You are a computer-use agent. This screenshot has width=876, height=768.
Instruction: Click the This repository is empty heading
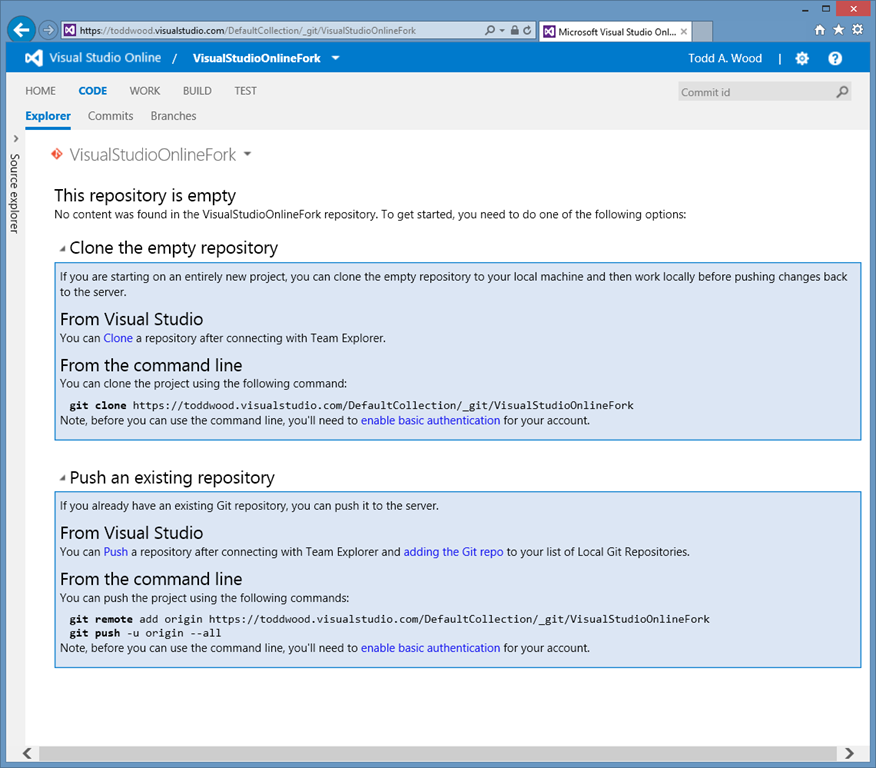pyautogui.click(x=145, y=195)
